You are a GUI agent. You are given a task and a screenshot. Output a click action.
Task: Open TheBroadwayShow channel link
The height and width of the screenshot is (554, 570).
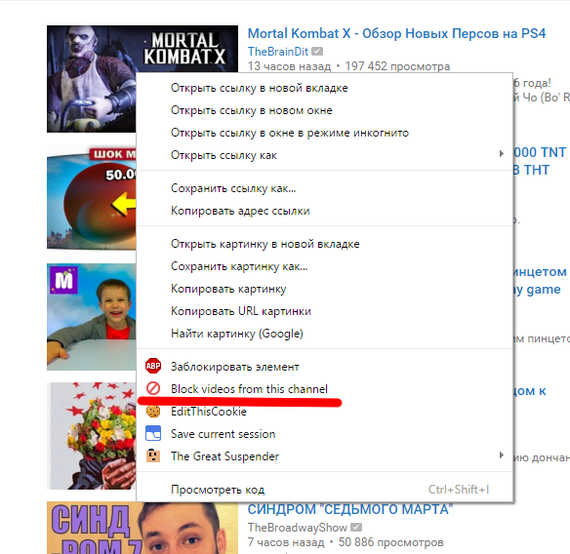[x=297, y=527]
